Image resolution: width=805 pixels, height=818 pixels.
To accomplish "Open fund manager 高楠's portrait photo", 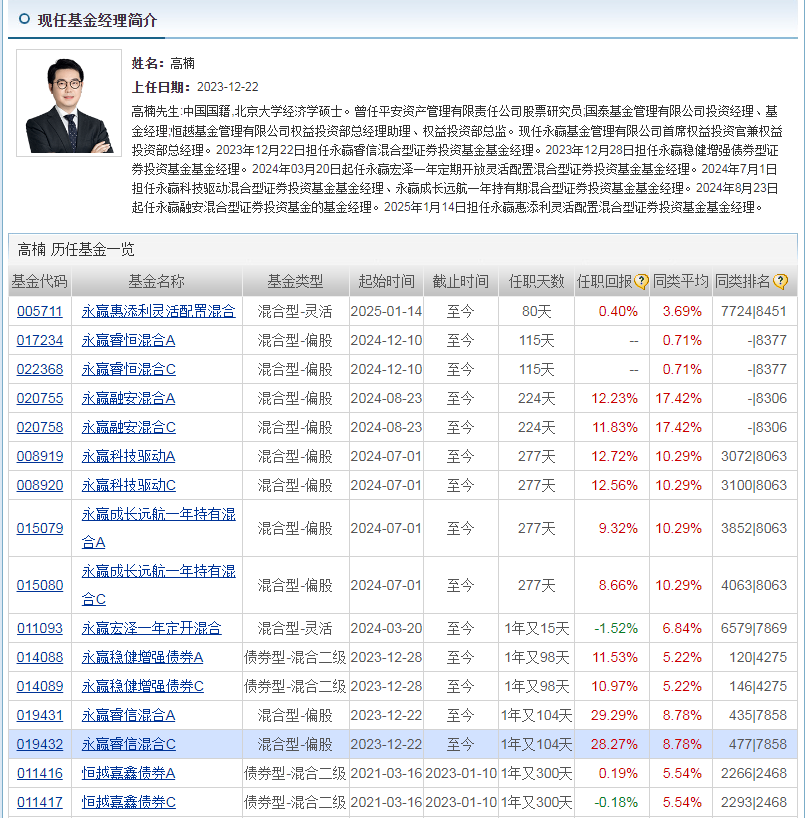I will click(69, 103).
